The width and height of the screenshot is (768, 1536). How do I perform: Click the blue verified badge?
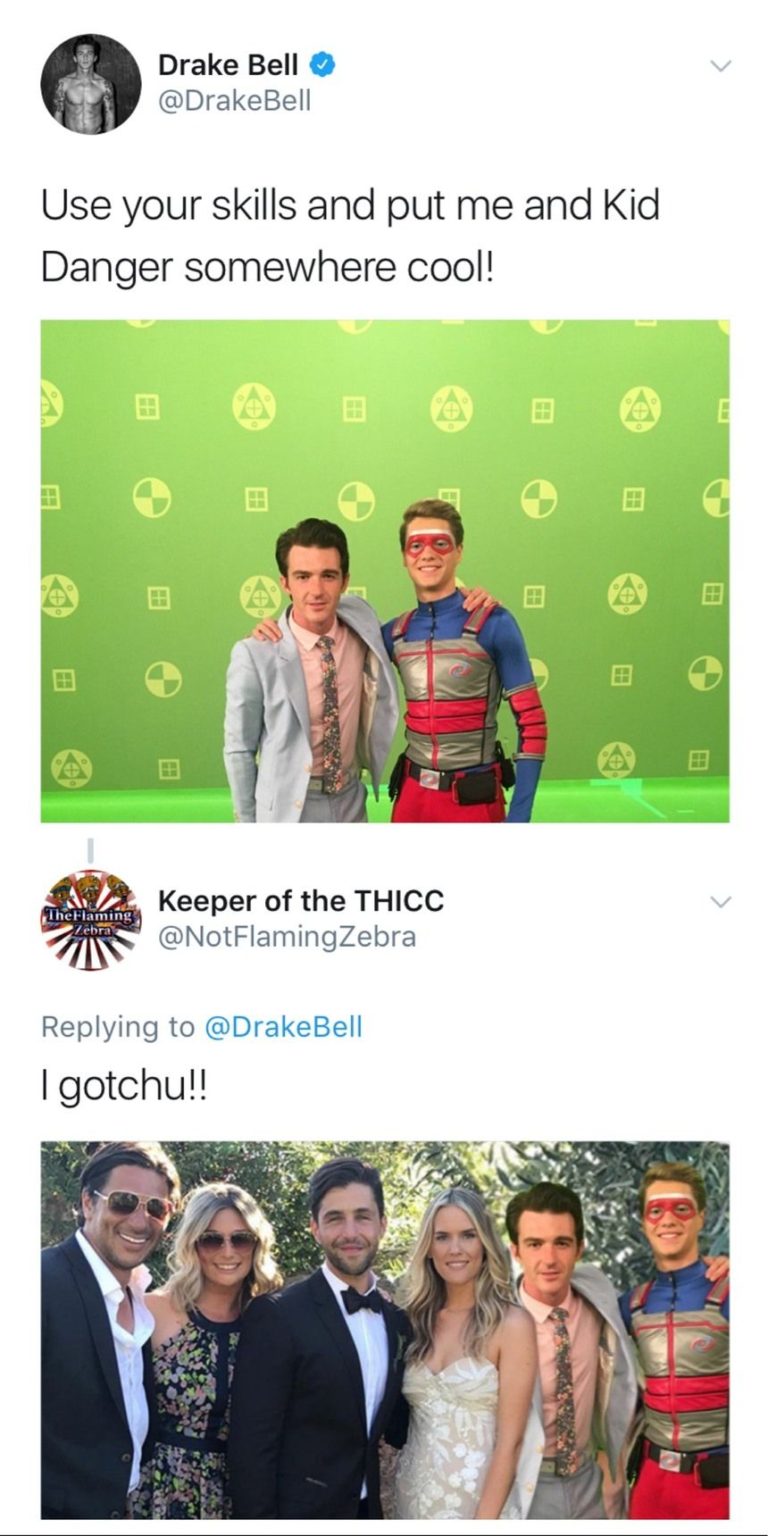[321, 66]
